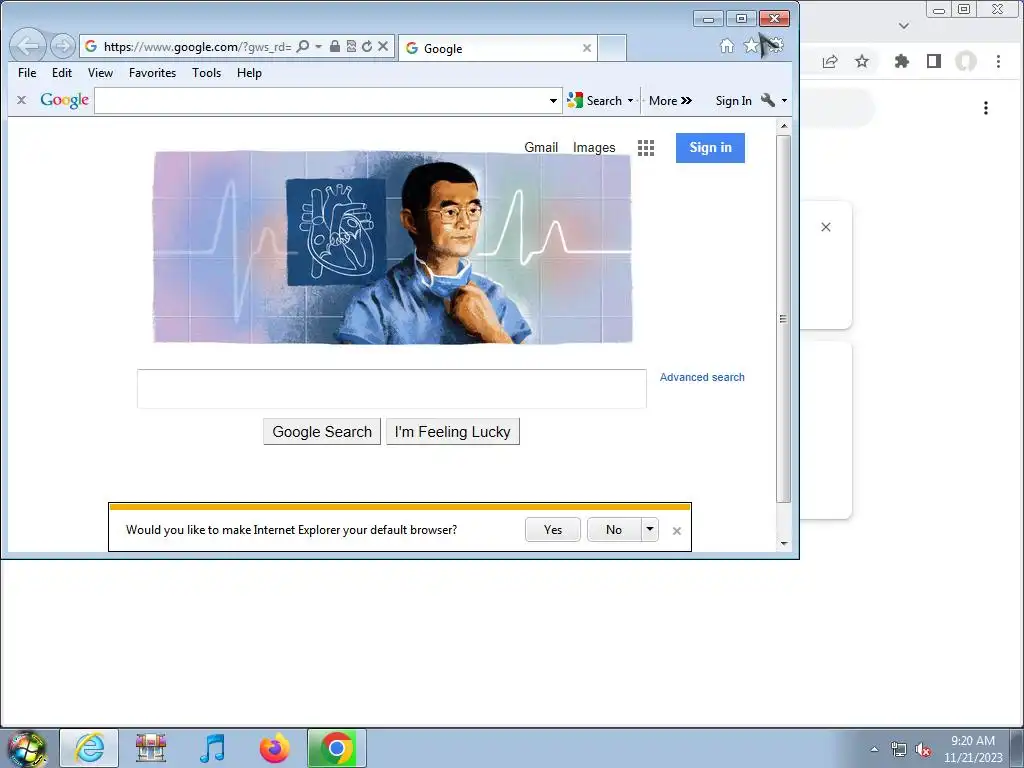Click the I'm Feeling Lucky button
This screenshot has height=768, width=1024.
point(453,432)
